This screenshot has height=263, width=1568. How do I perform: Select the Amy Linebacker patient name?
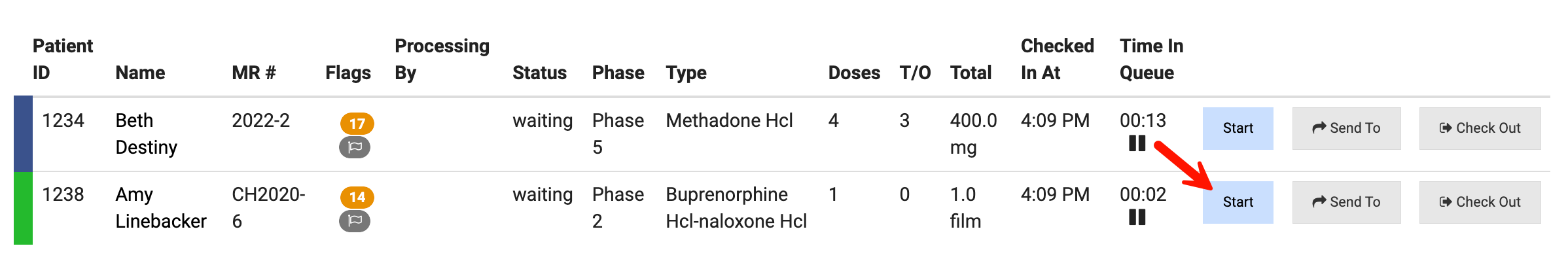pos(160,208)
